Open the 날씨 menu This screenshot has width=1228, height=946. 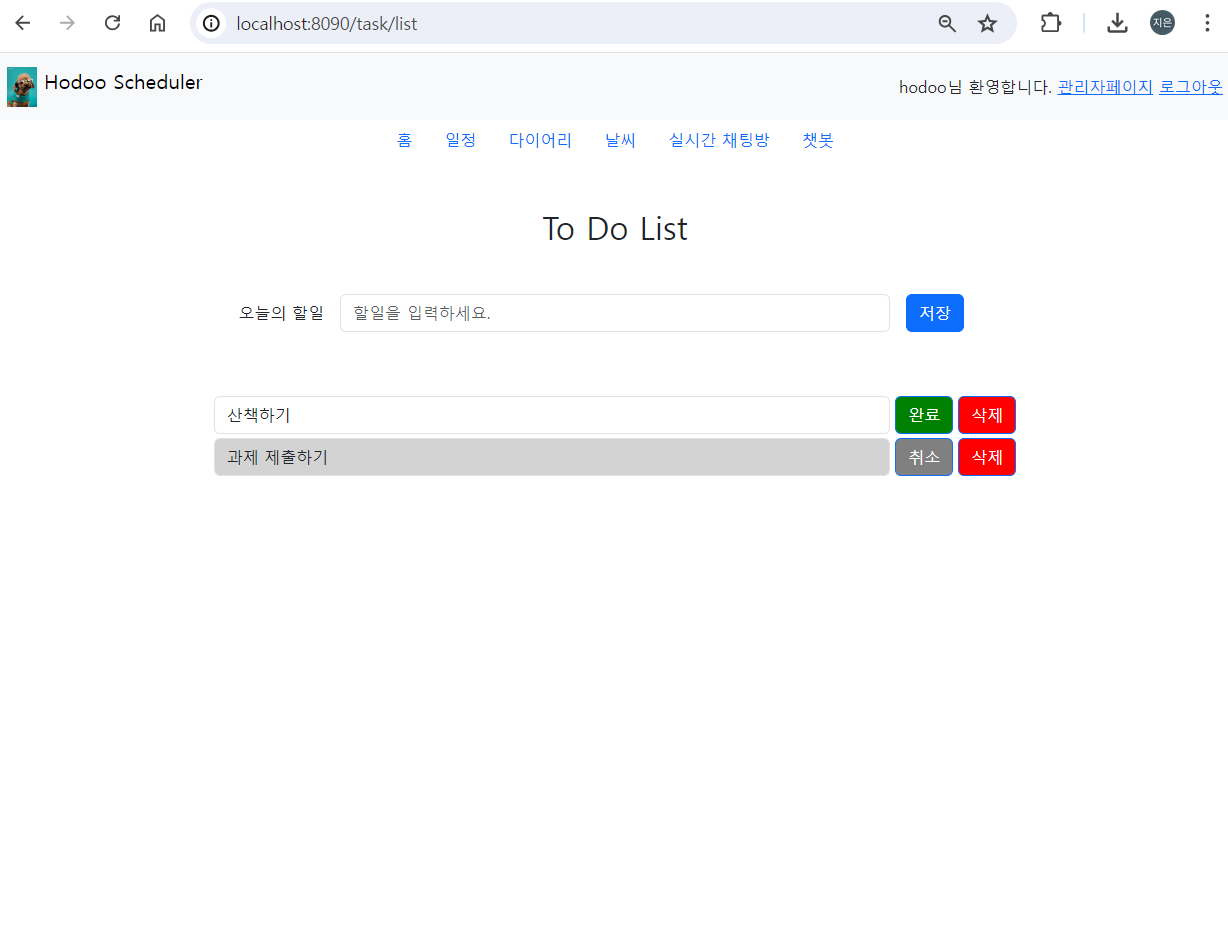coord(620,140)
